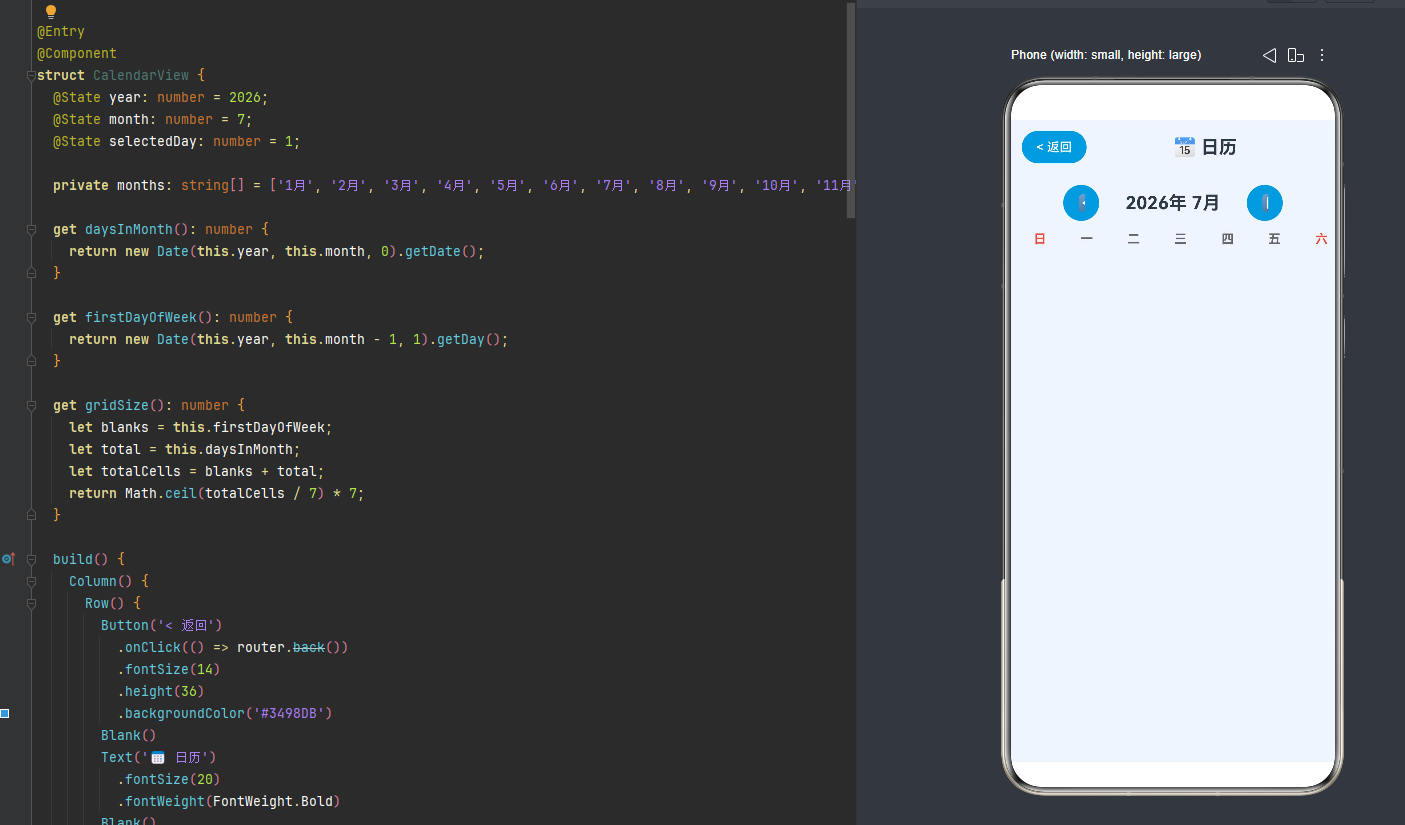Image resolution: width=1405 pixels, height=825 pixels.
Task: Click the '一' weekday header
Action: (1087, 239)
